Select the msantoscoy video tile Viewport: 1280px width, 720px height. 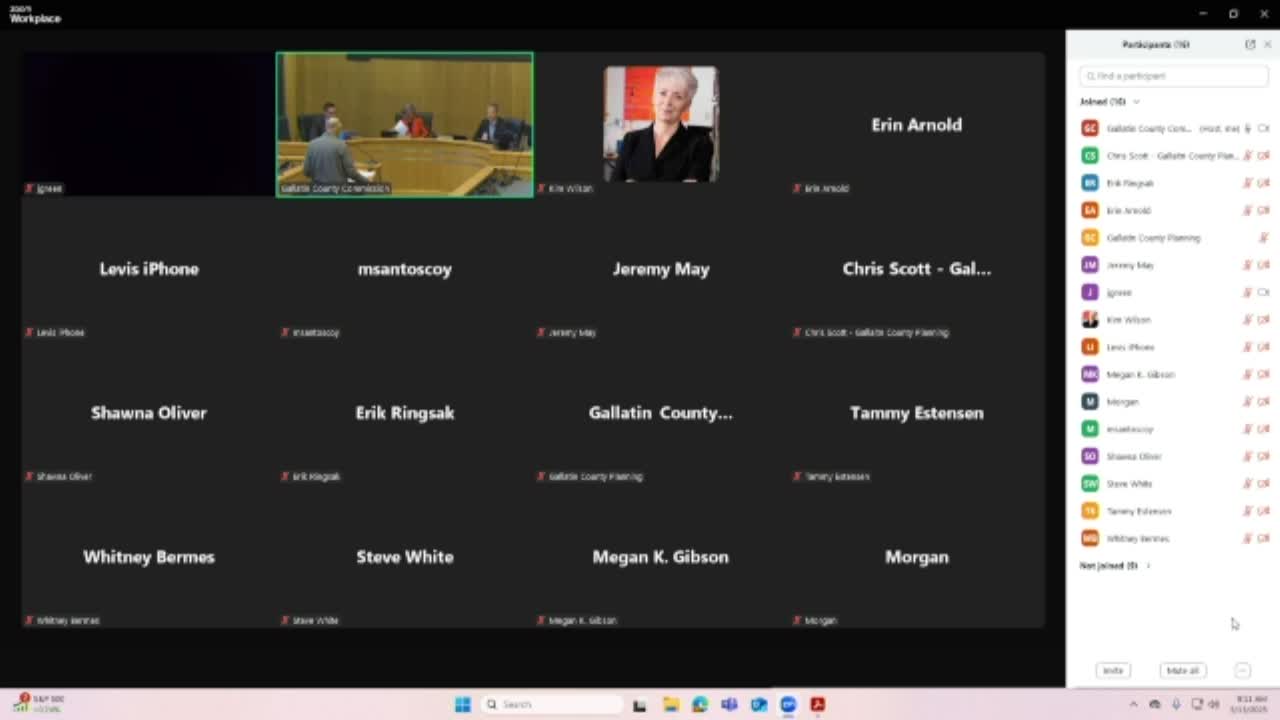405,269
